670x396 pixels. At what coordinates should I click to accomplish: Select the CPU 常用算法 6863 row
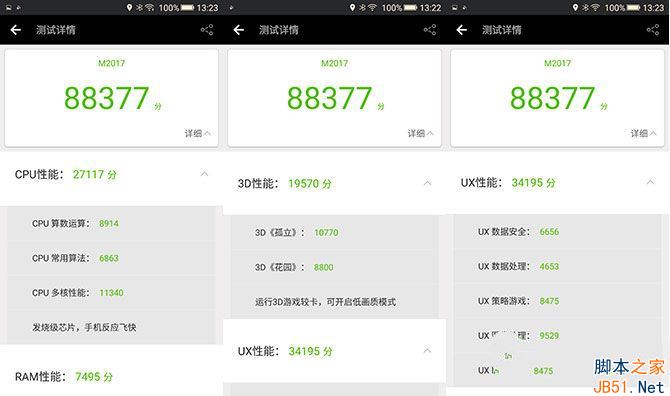click(111, 258)
